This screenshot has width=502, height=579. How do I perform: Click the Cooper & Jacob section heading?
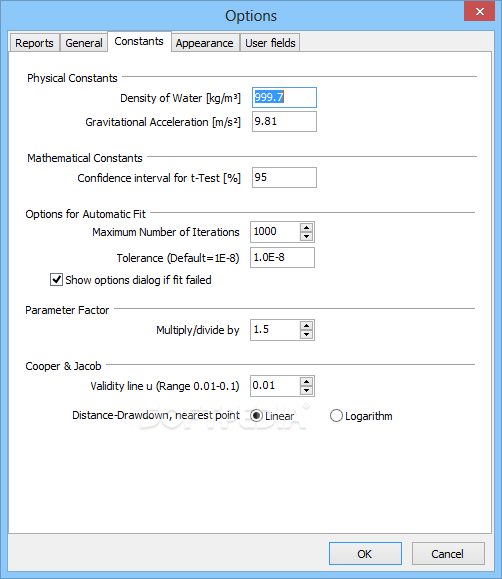click(63, 366)
